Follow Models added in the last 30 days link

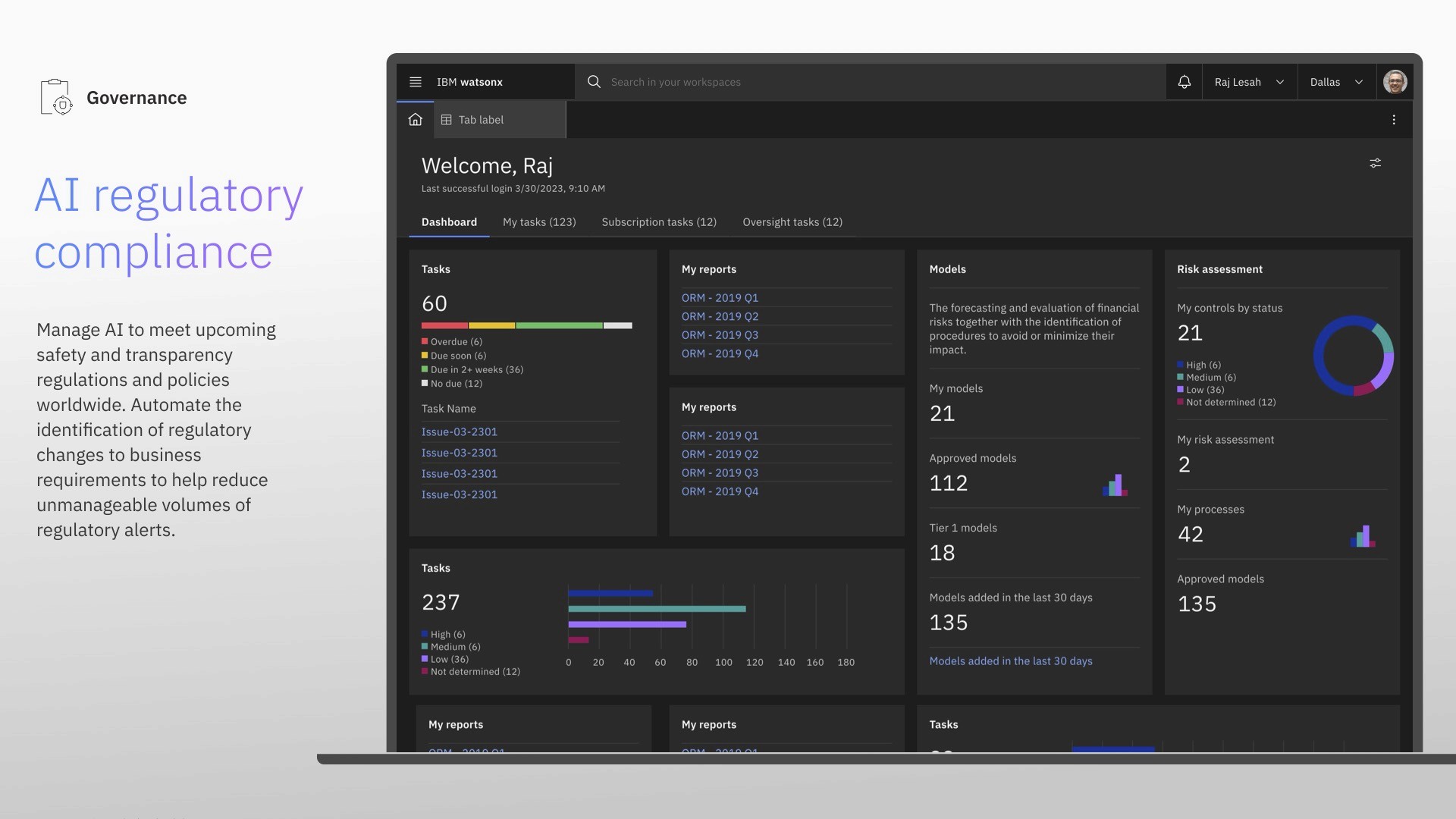click(x=1010, y=661)
